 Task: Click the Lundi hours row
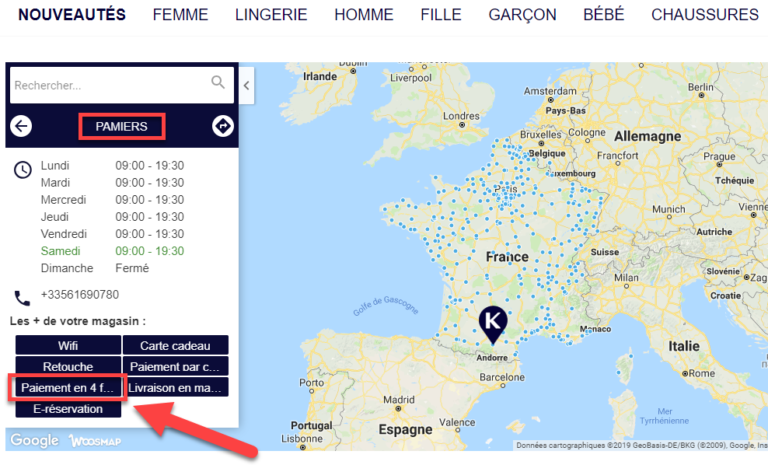click(112, 166)
